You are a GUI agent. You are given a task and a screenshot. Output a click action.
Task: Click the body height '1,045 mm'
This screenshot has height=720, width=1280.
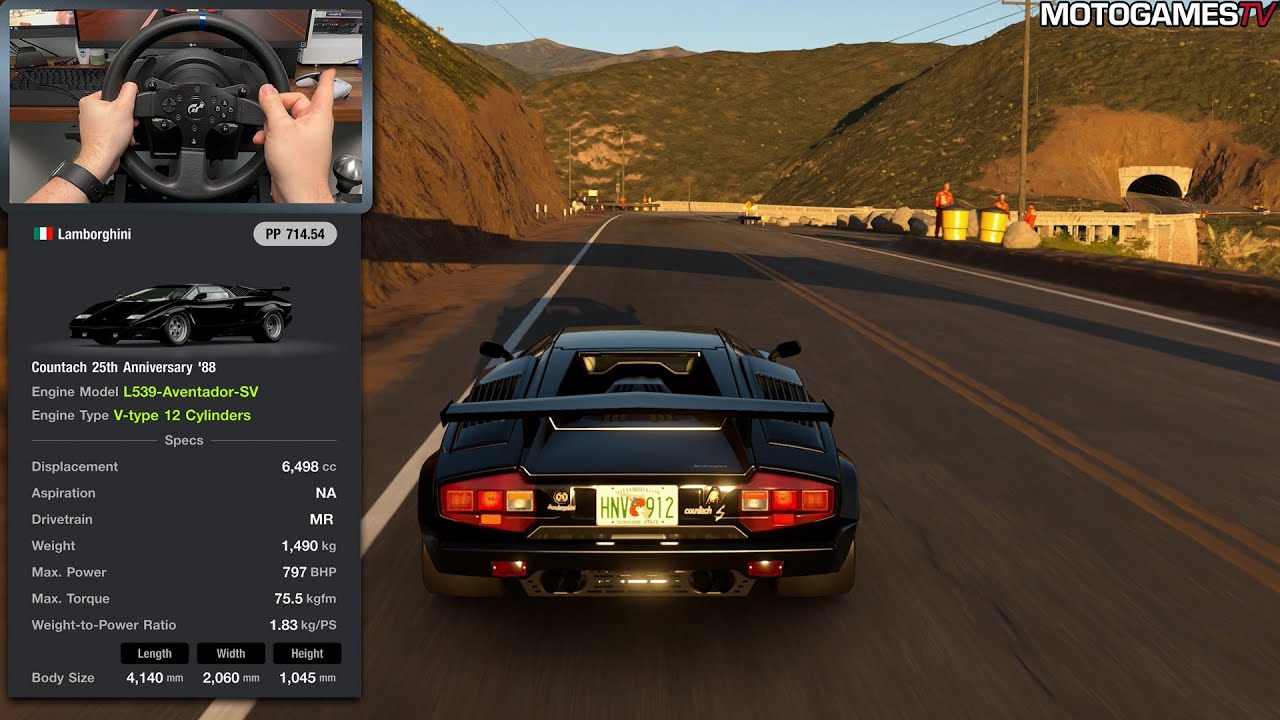pyautogui.click(x=307, y=678)
